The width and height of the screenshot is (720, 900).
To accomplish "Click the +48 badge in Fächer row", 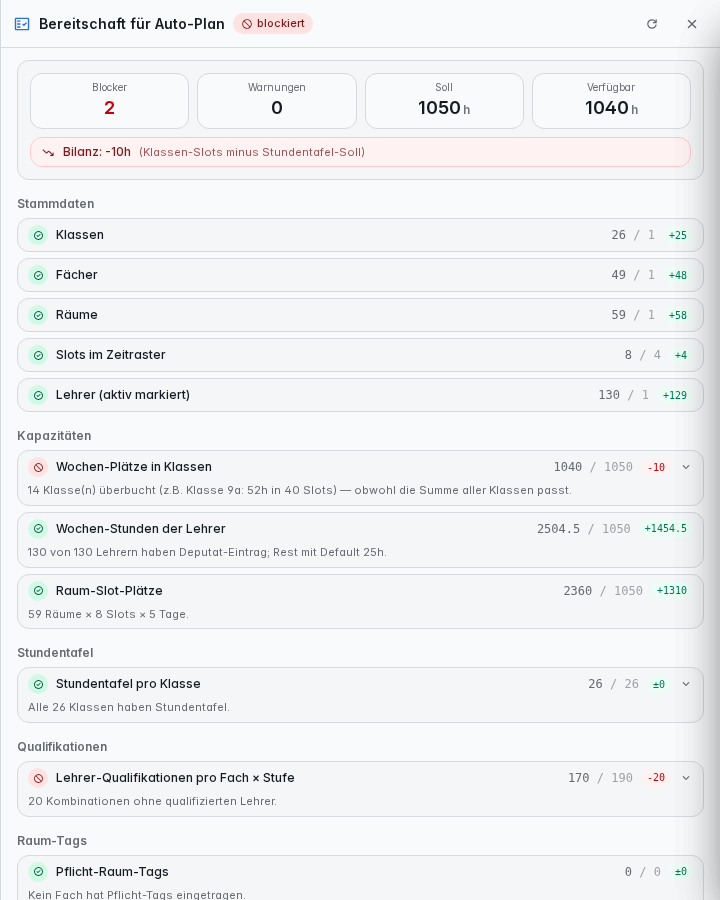I will tap(678, 276).
